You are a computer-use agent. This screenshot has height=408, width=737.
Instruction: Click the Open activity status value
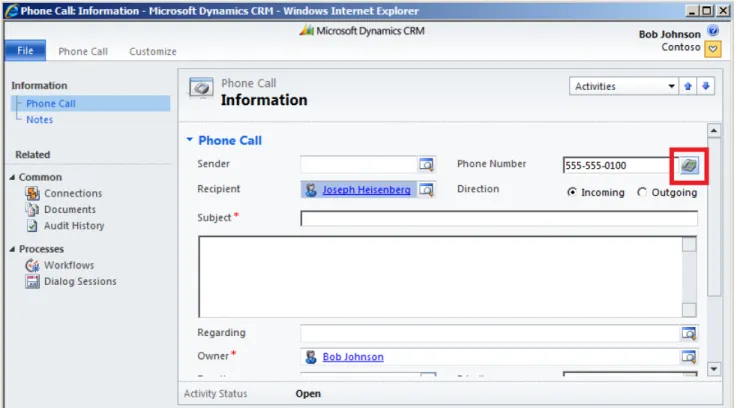[x=308, y=393]
